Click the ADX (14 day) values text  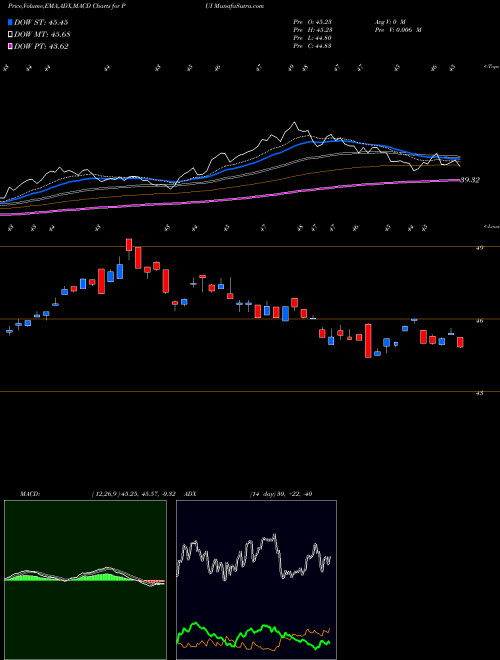[281, 494]
